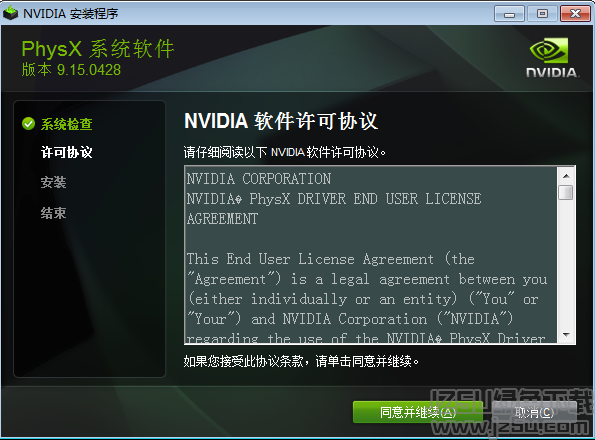Click the green checkmark beside 系统检查
Image resolution: width=595 pixels, height=440 pixels.
[28, 124]
